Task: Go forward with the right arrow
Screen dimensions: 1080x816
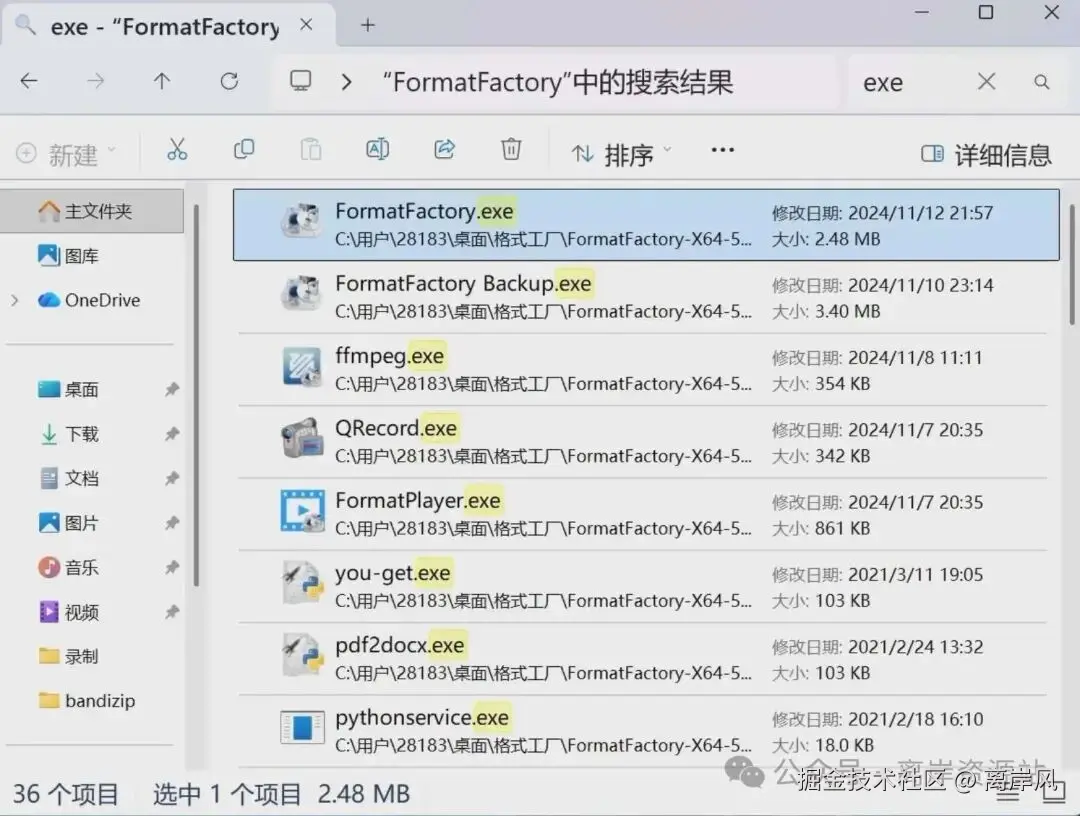Action: [x=96, y=81]
